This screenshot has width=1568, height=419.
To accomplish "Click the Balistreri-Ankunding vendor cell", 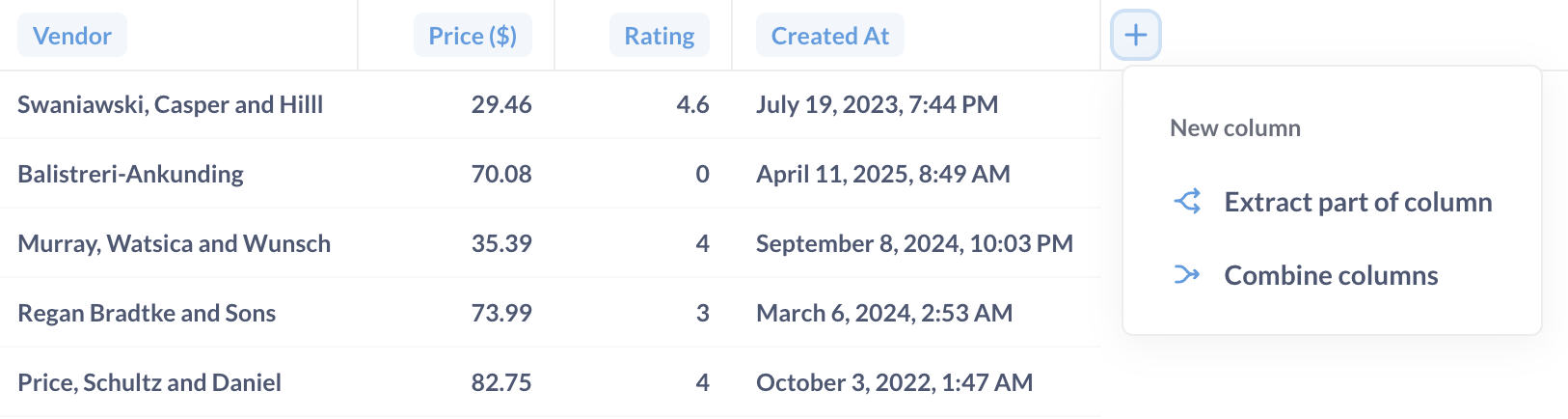I will (x=131, y=174).
